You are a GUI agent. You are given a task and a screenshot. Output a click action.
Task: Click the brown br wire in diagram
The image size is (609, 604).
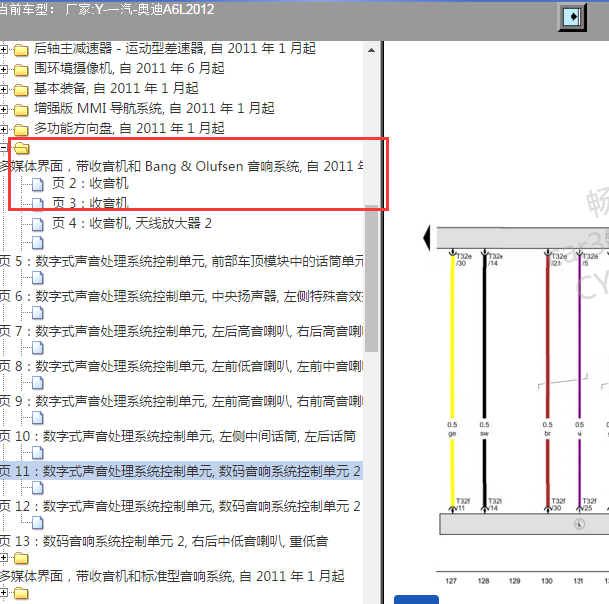(x=548, y=336)
